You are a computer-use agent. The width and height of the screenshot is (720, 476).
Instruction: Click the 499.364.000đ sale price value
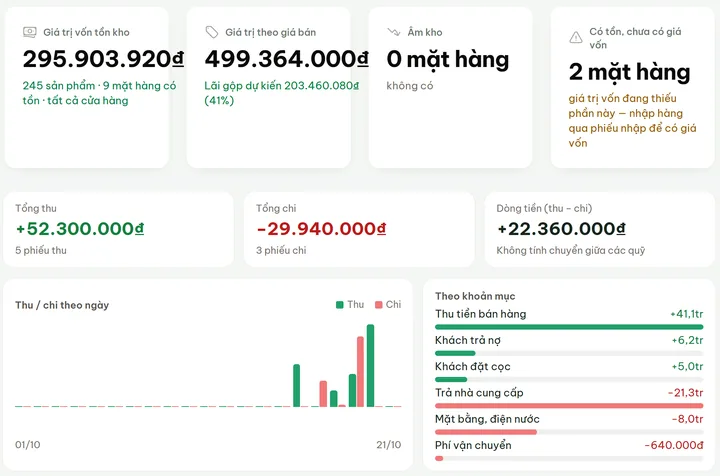(287, 59)
